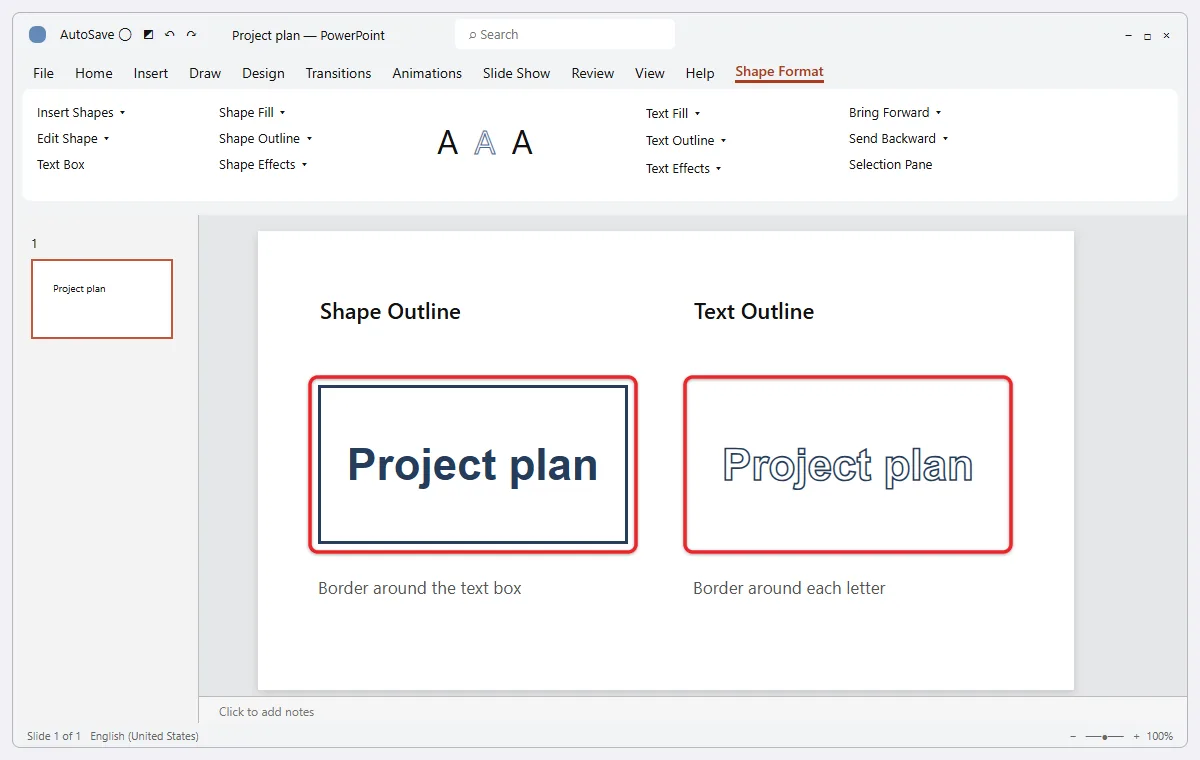The height and width of the screenshot is (760, 1200).
Task: Open the Shape Outline dropdown
Action: coord(266,139)
